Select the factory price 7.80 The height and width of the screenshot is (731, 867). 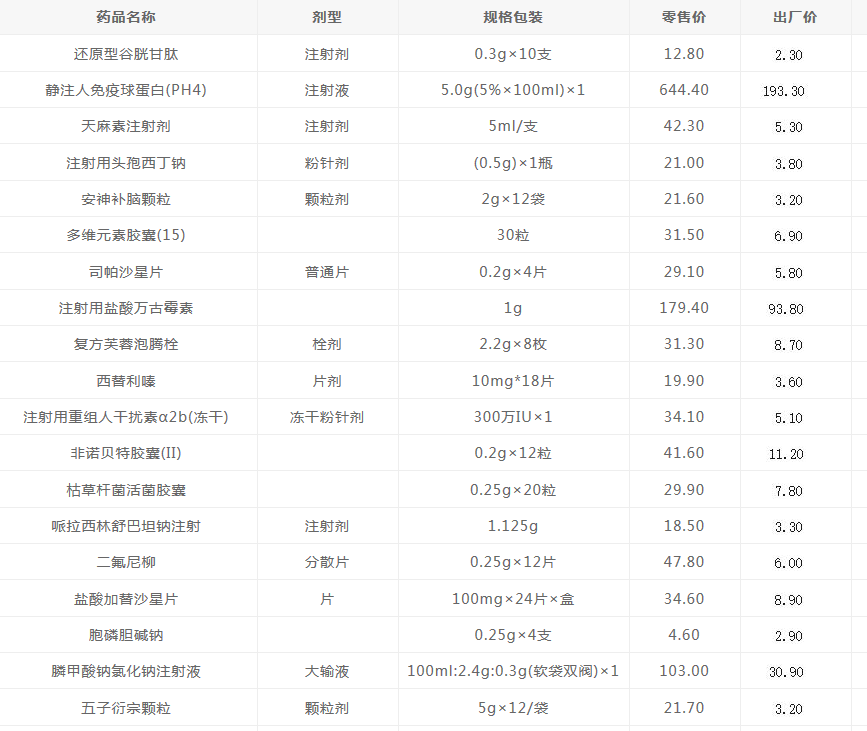point(788,491)
